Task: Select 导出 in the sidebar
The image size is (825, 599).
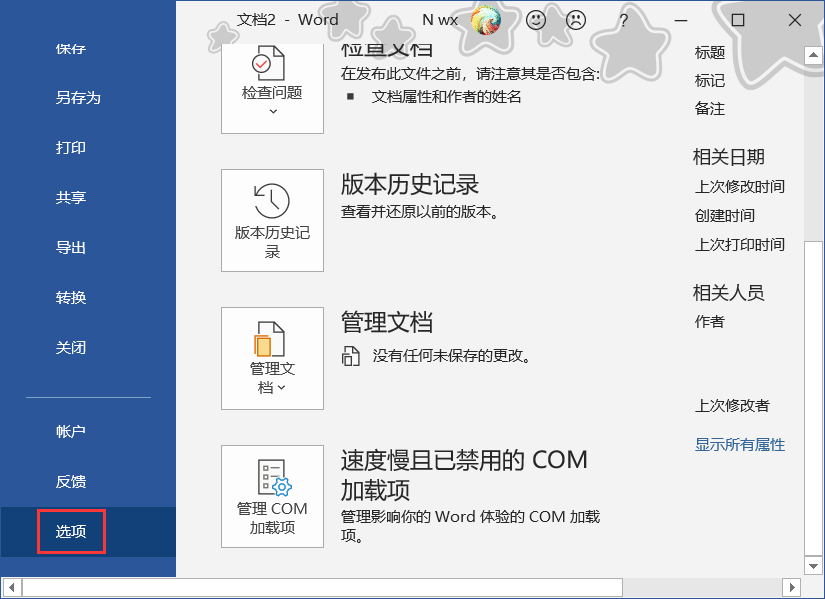Action: click(x=70, y=247)
